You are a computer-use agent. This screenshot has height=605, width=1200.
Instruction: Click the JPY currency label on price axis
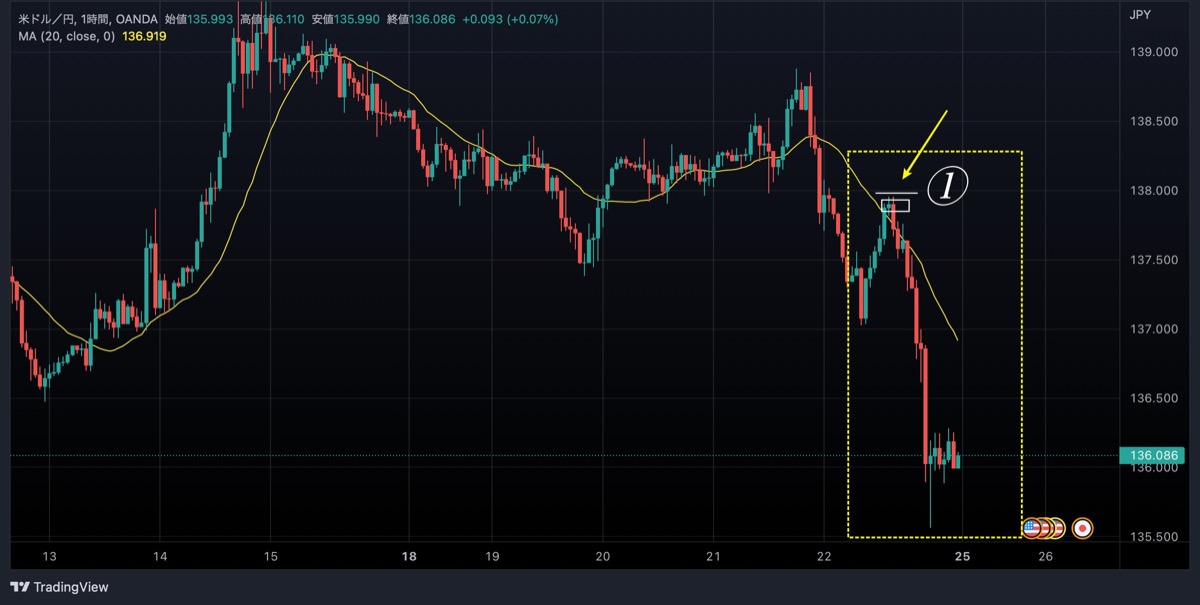click(x=1140, y=15)
